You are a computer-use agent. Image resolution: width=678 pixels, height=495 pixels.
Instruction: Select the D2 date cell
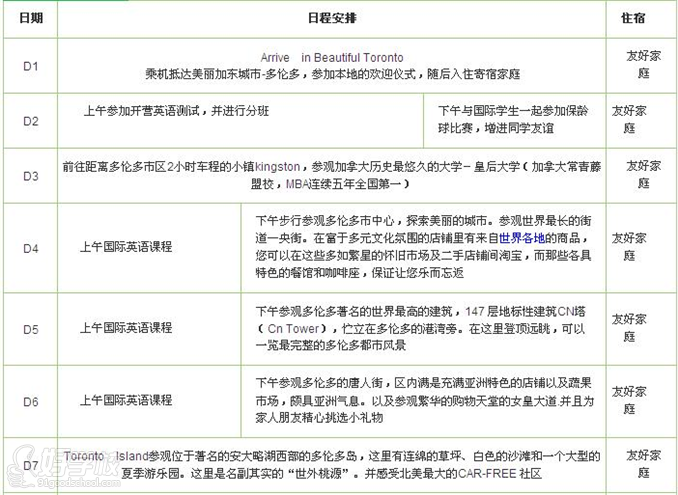[x=31, y=121]
